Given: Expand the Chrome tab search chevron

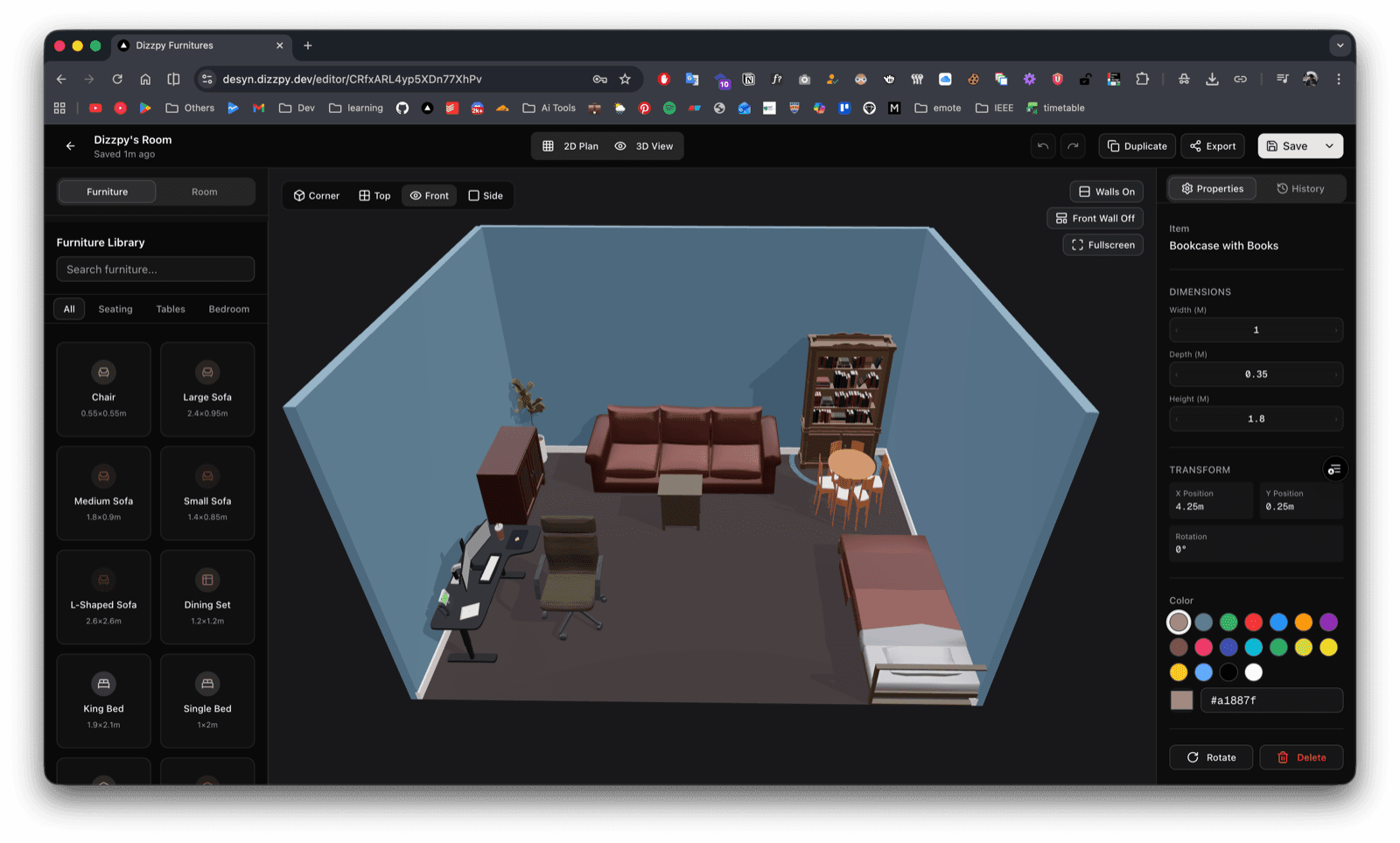Looking at the screenshot, I should coord(1340,45).
